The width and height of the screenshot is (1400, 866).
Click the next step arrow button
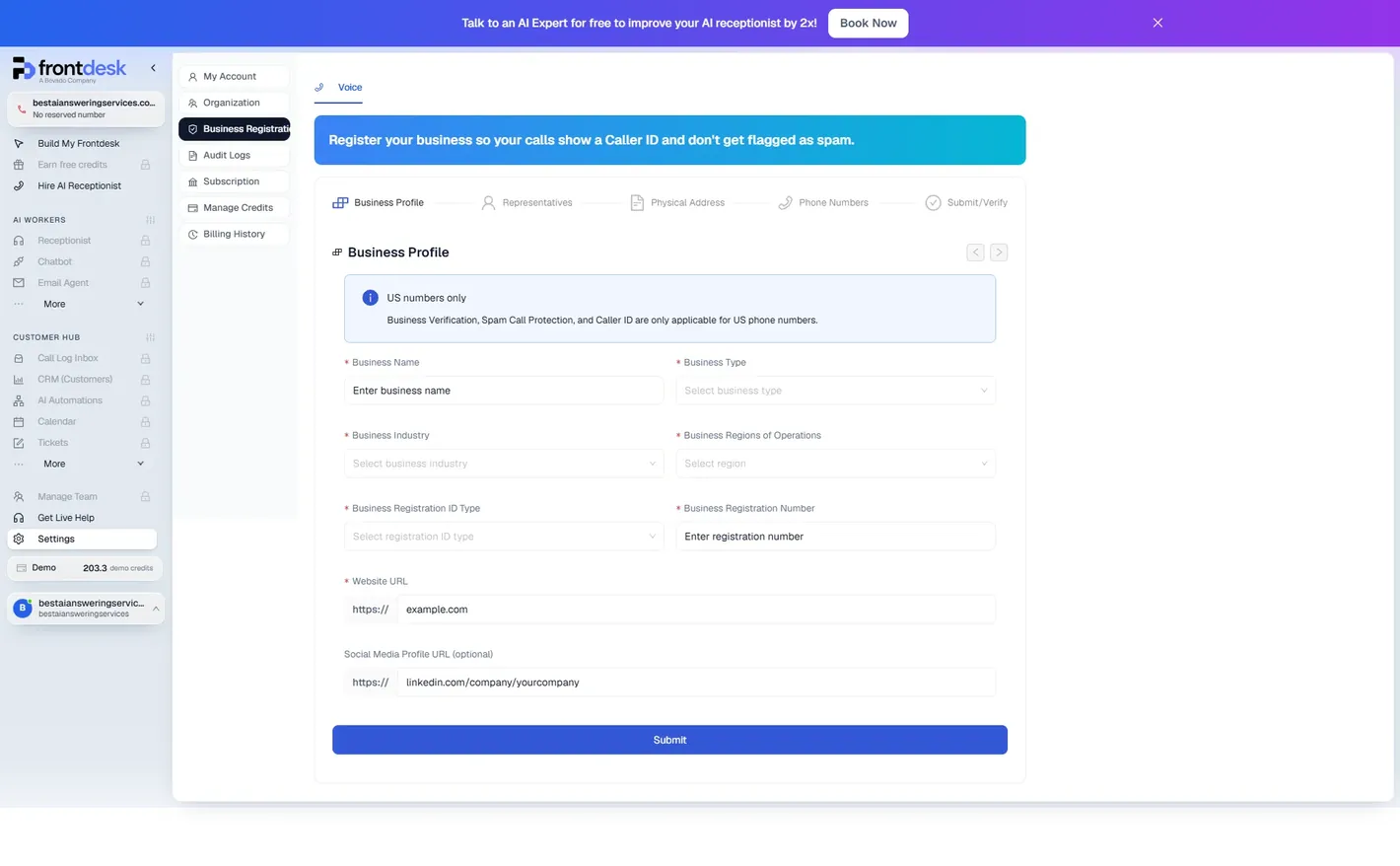coord(999,253)
